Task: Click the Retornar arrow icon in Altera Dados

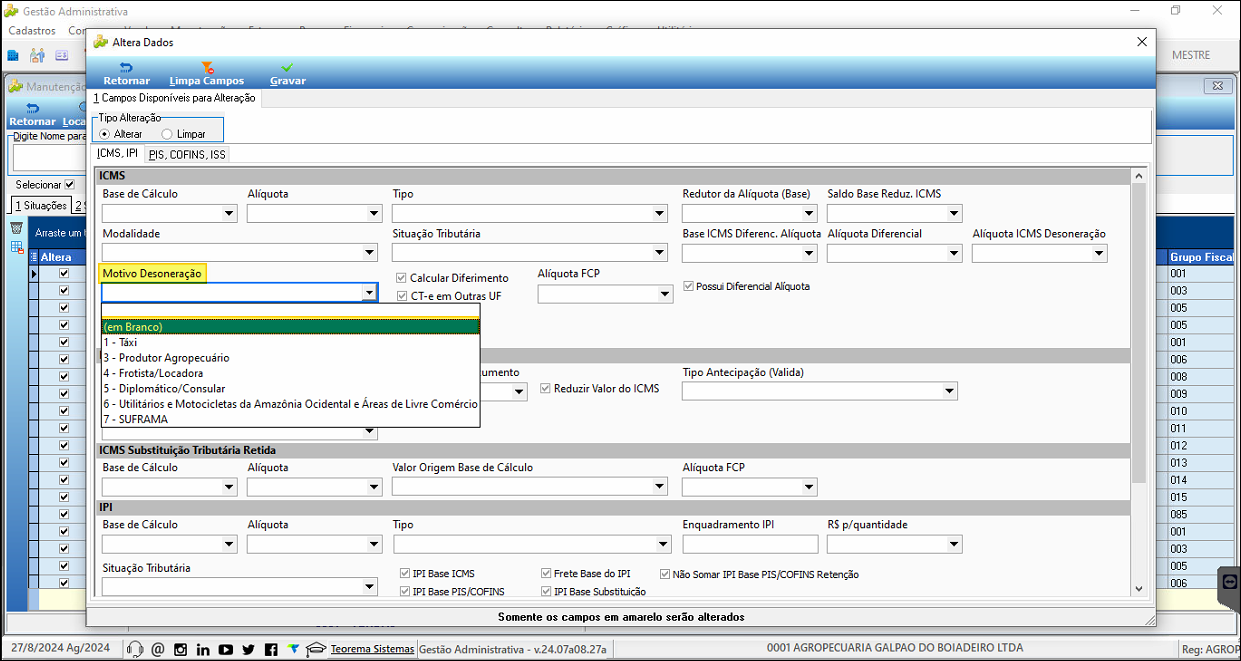Action: 126,68
